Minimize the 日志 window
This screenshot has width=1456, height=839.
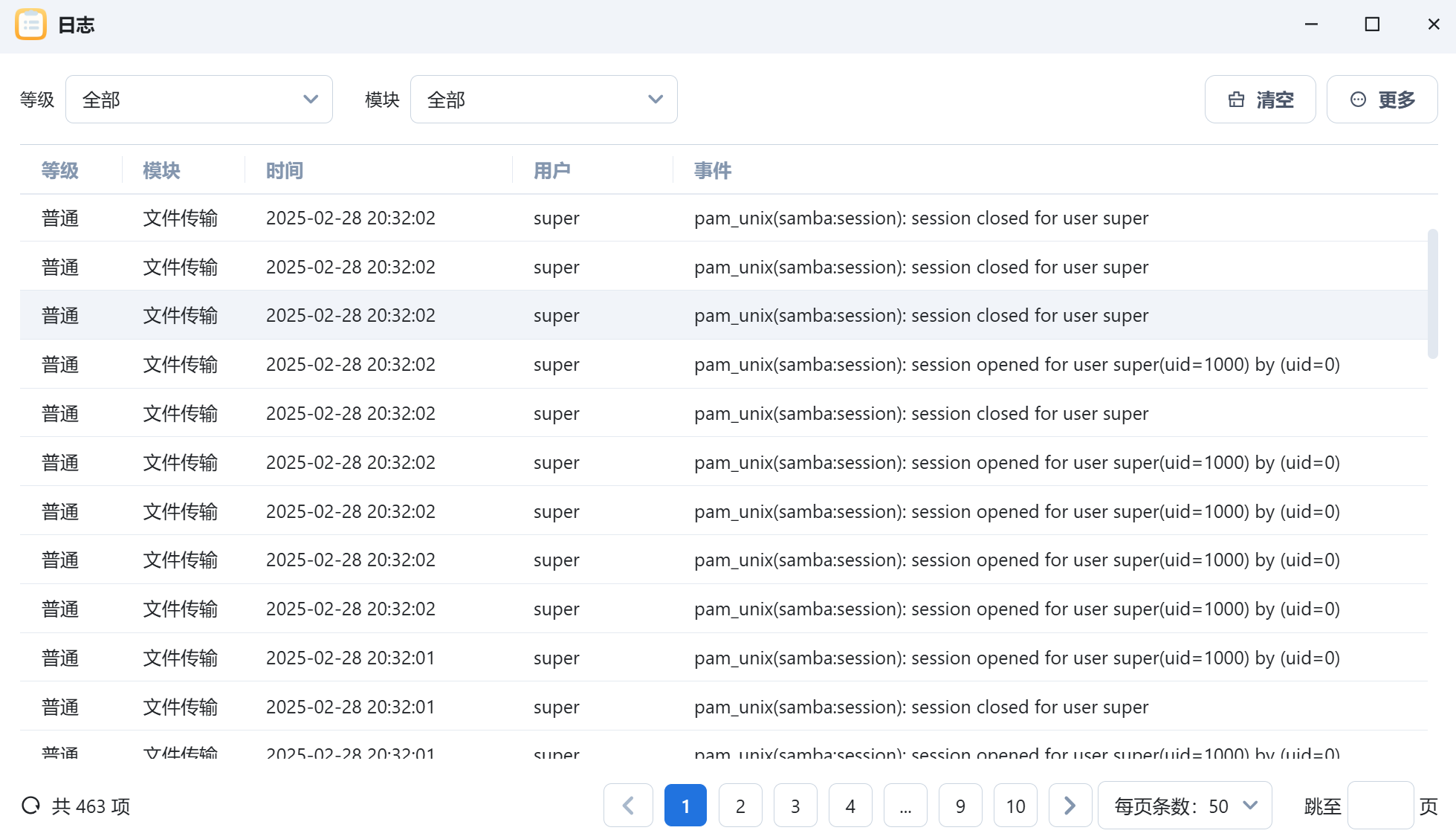click(x=1311, y=25)
